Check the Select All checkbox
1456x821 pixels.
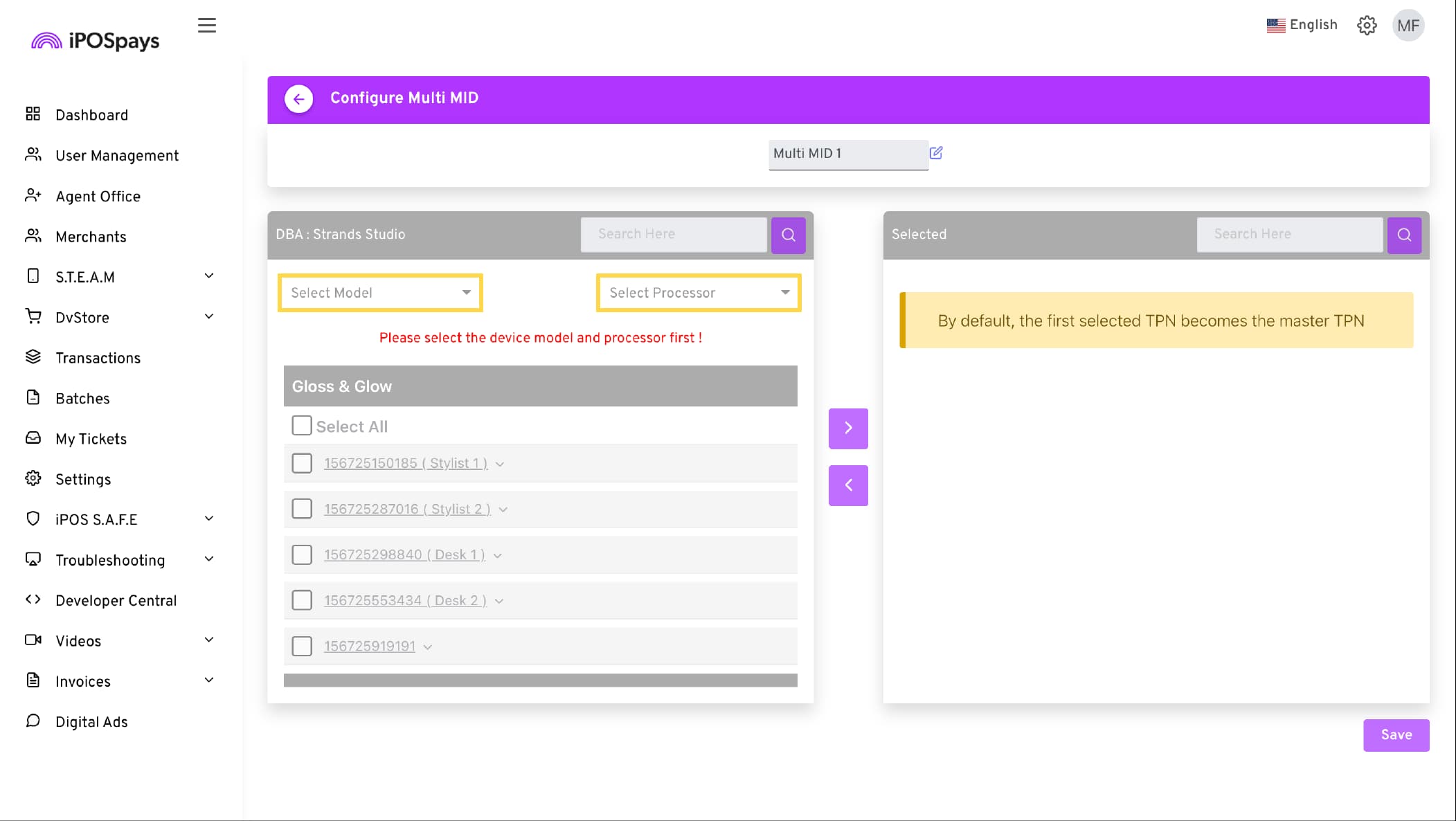point(302,426)
